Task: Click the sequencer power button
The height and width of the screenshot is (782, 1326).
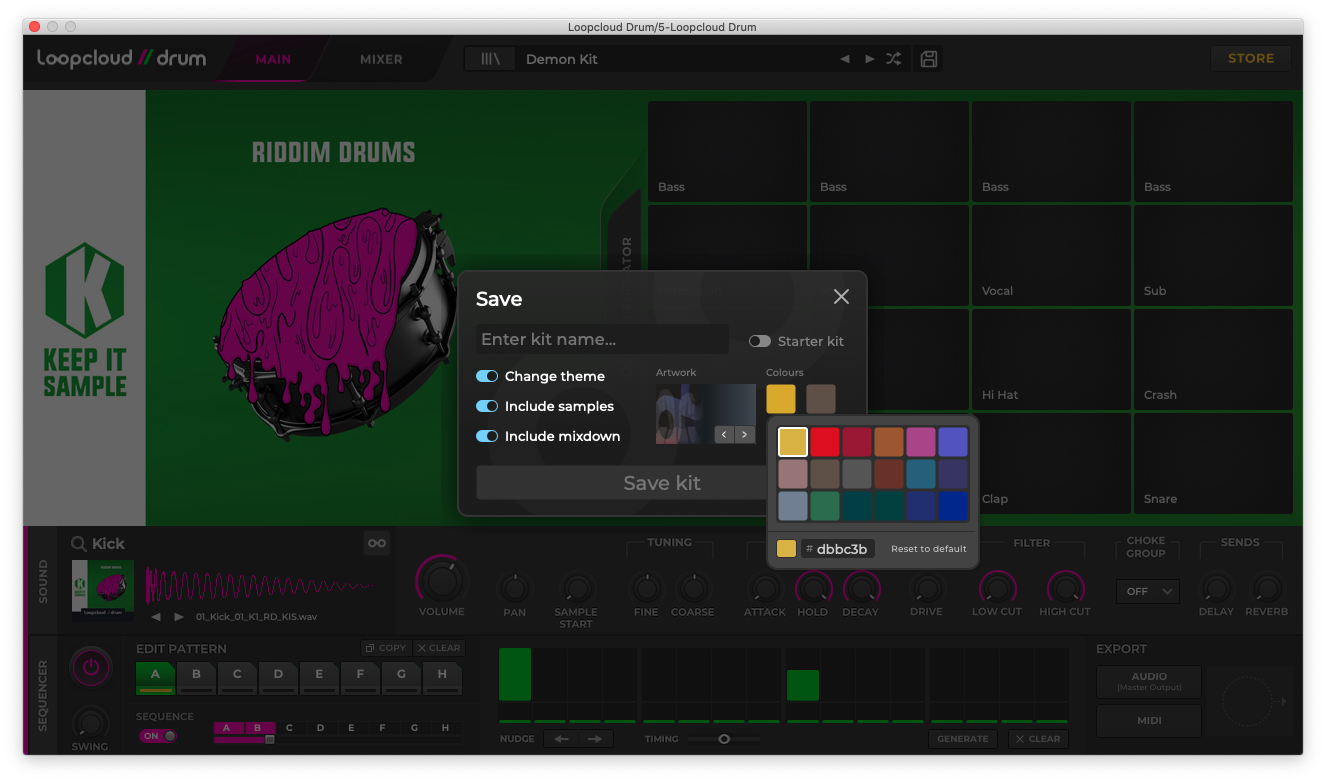Action: [x=91, y=667]
